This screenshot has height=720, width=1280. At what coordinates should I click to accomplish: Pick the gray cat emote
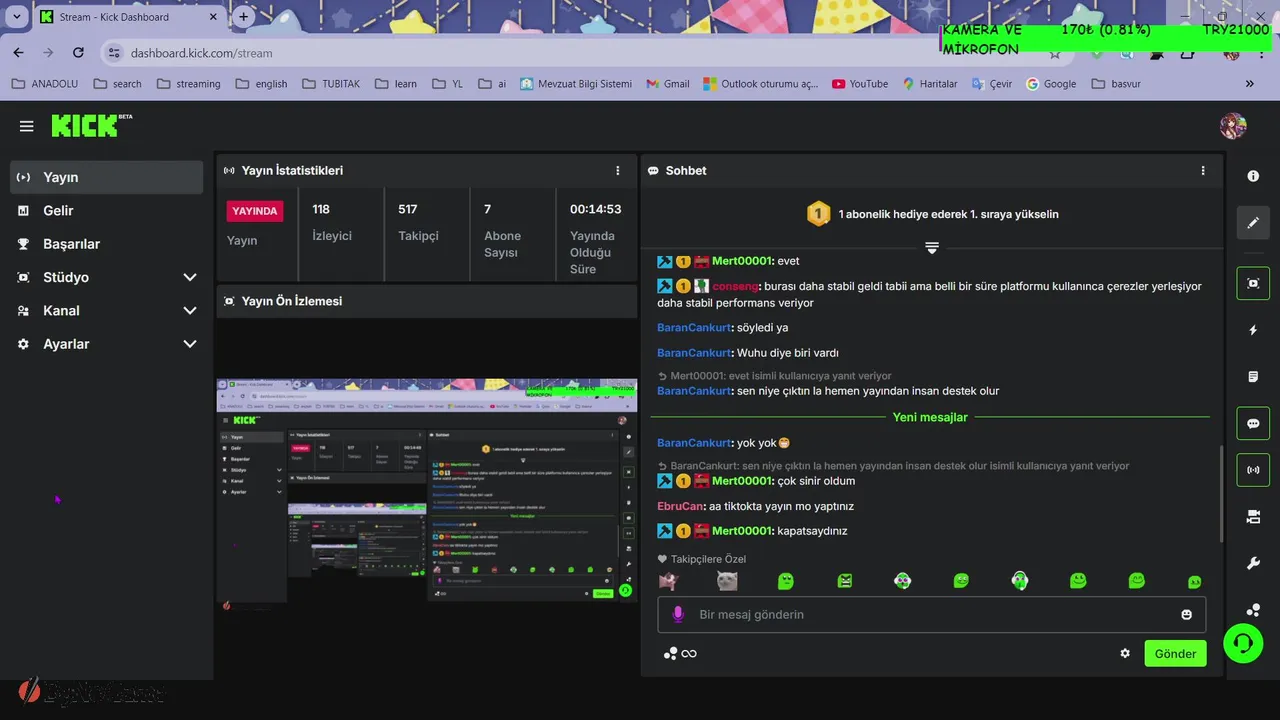(x=727, y=581)
